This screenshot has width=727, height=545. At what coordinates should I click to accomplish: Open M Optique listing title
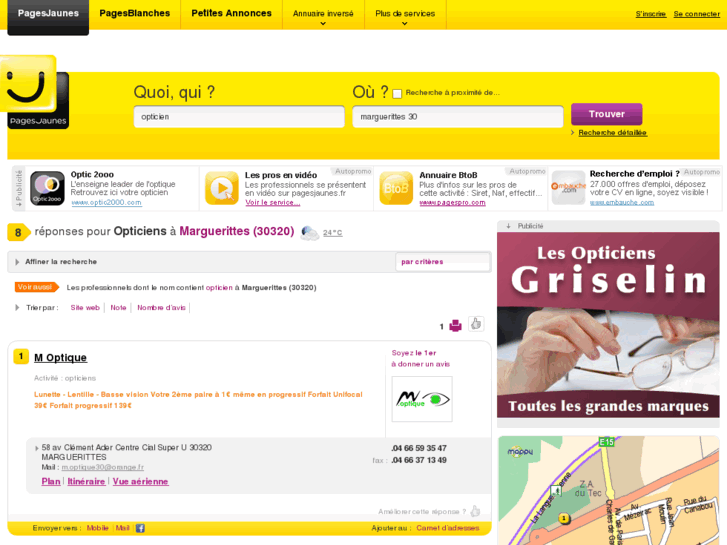click(x=60, y=358)
